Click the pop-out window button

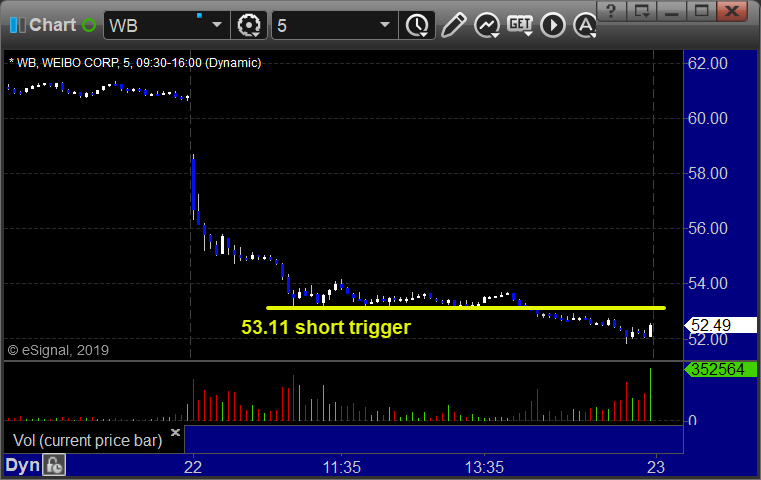pyautogui.click(x=642, y=10)
